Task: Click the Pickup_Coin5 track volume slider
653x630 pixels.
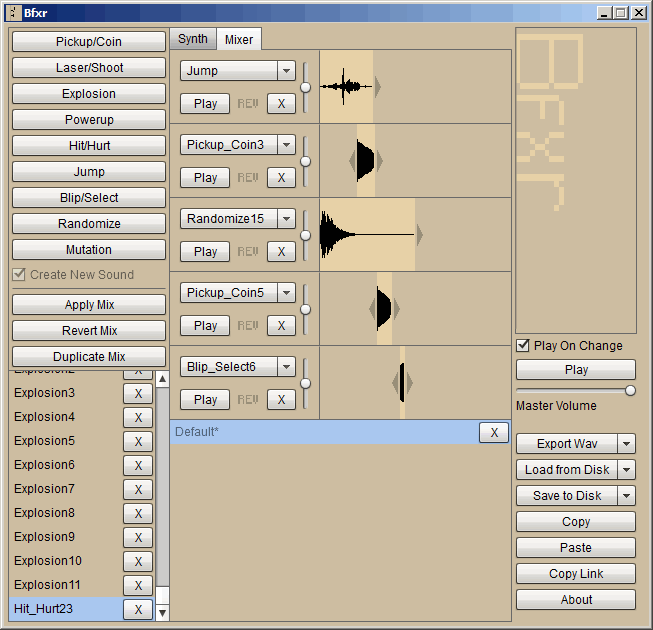Action: pyautogui.click(x=306, y=309)
